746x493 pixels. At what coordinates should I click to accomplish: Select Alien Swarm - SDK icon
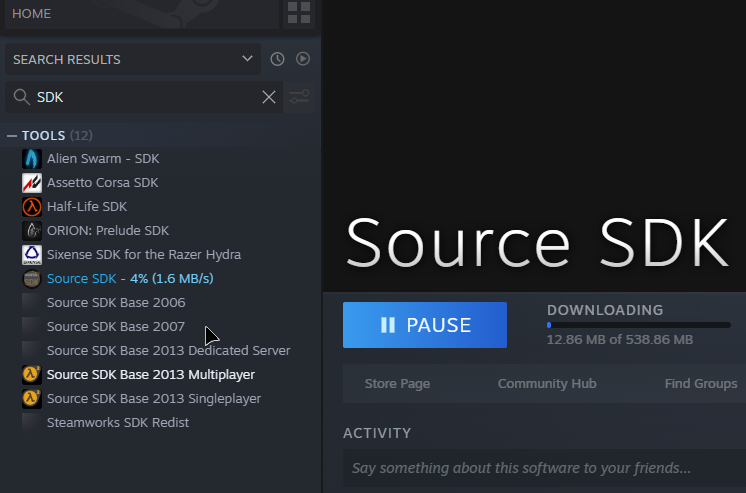point(32,159)
